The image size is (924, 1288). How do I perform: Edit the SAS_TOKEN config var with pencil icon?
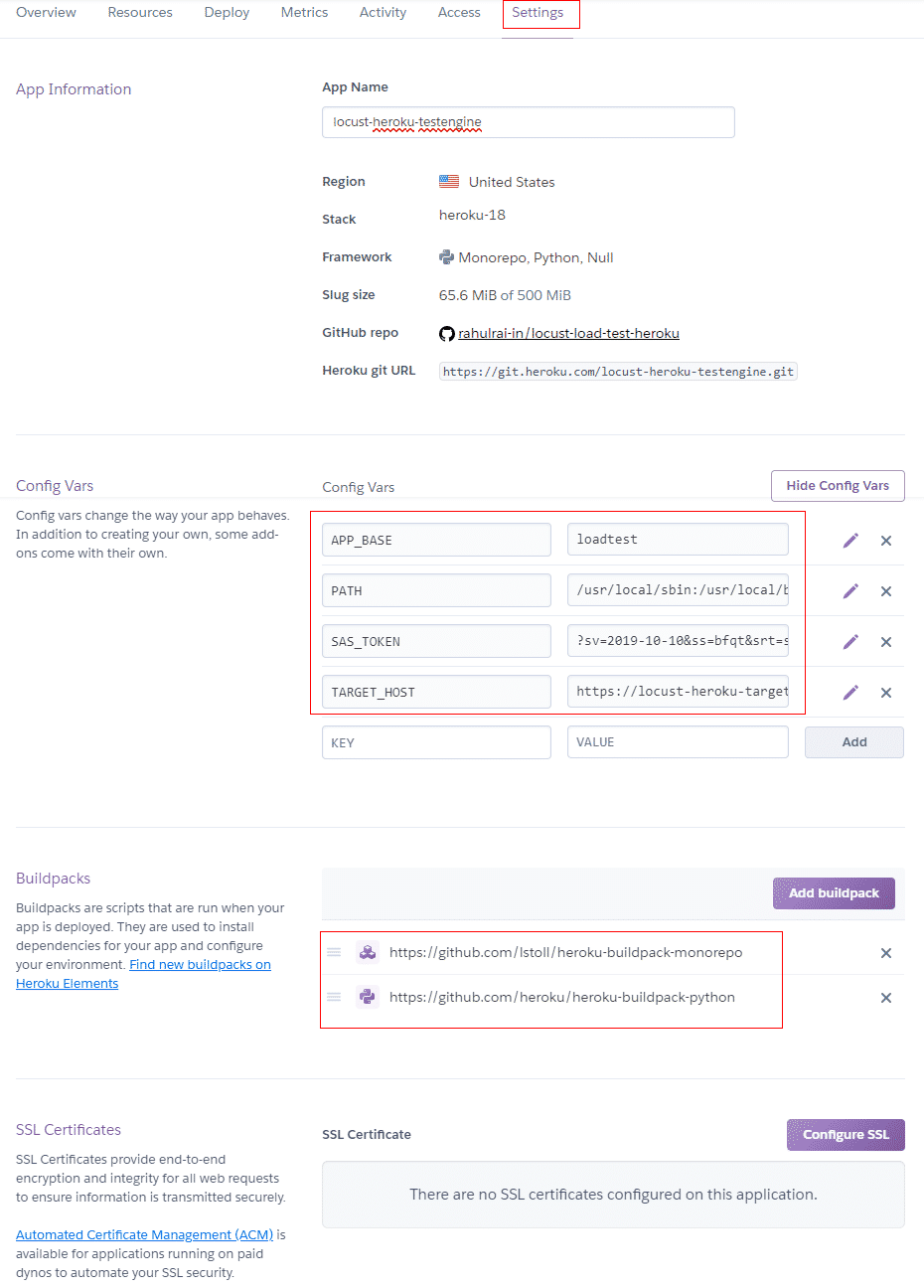(x=850, y=642)
